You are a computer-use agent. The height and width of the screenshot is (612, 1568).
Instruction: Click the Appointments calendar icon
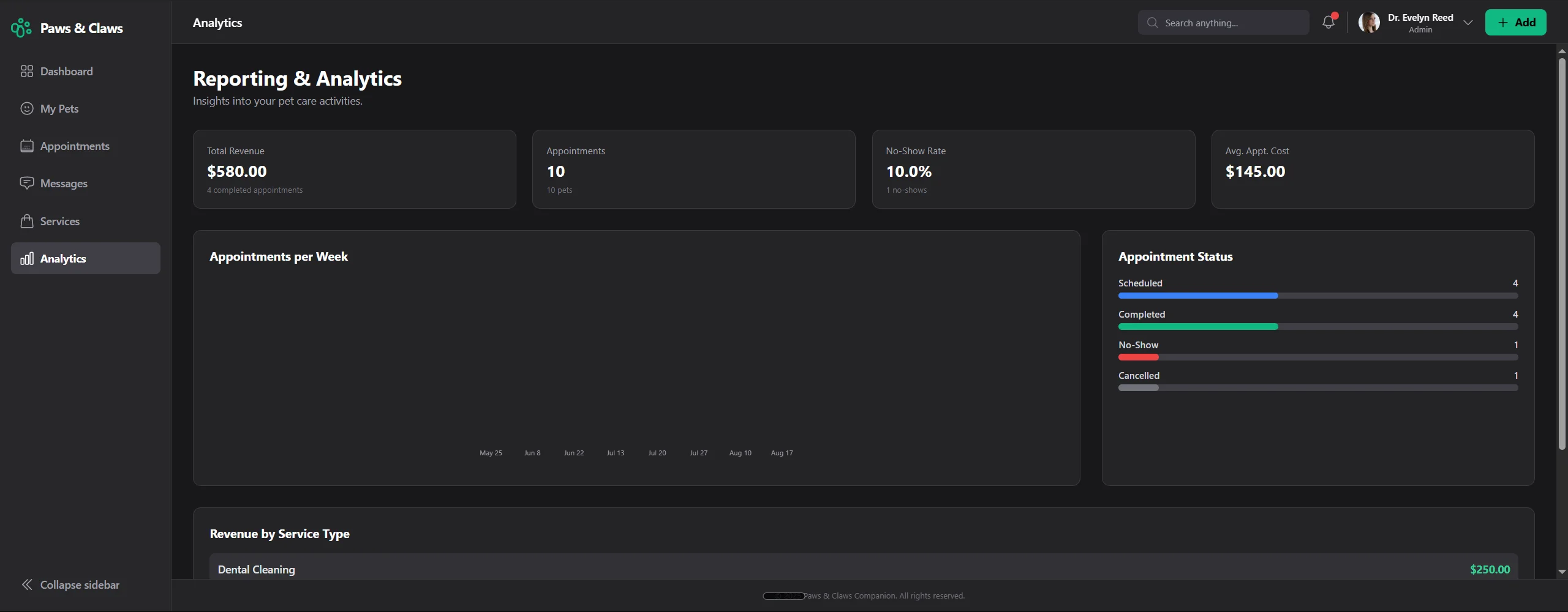[x=26, y=146]
